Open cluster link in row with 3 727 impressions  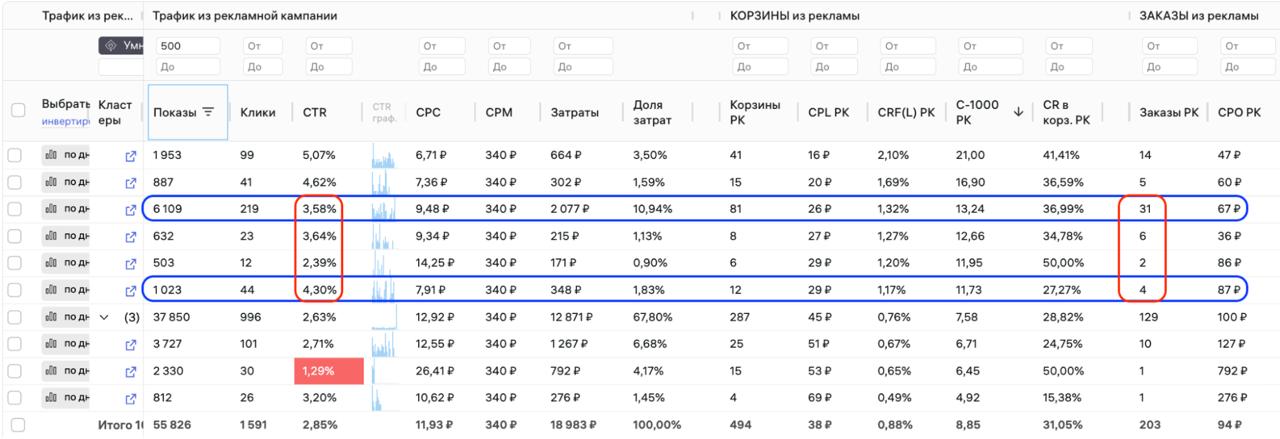click(x=130, y=344)
